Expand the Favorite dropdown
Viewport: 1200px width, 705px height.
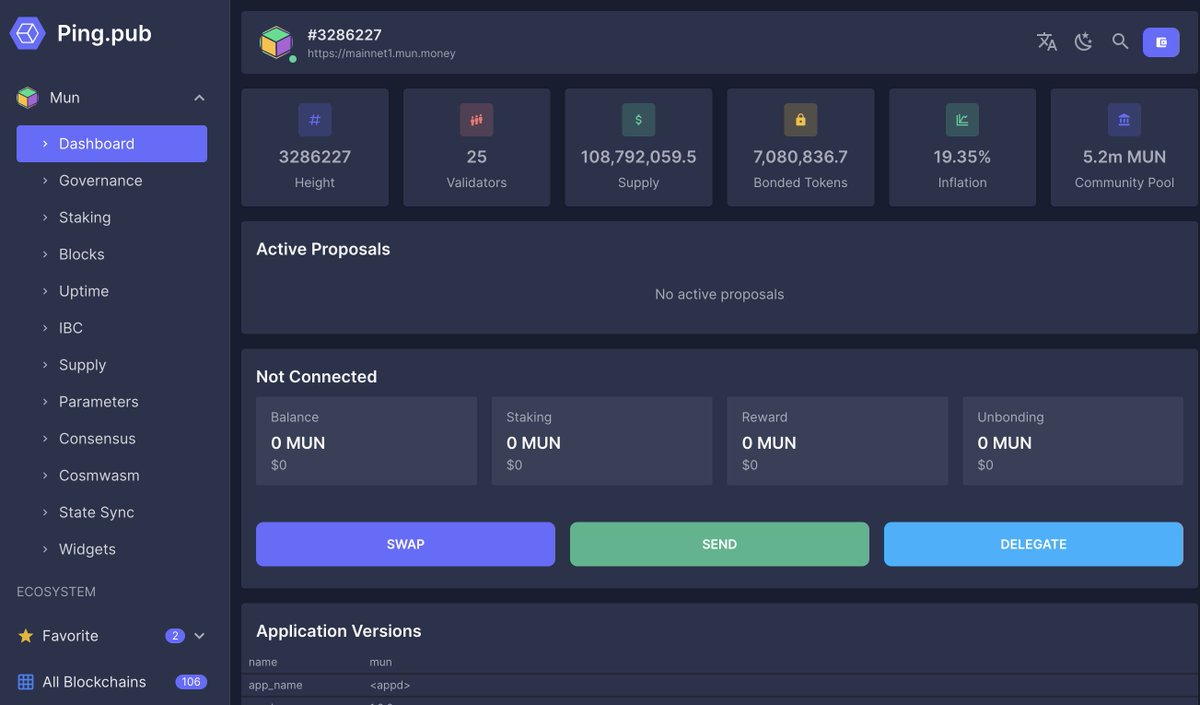(x=197, y=635)
